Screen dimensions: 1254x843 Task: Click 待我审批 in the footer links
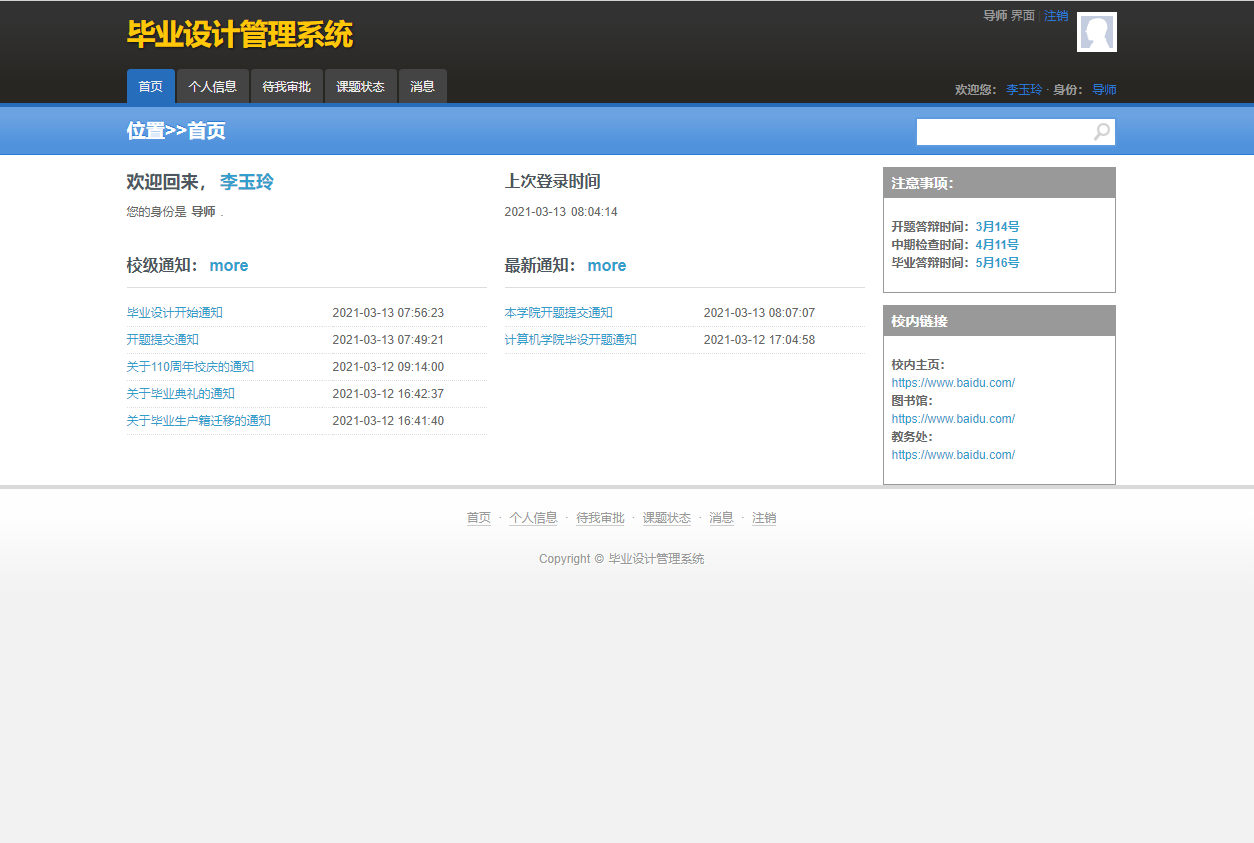tap(600, 518)
